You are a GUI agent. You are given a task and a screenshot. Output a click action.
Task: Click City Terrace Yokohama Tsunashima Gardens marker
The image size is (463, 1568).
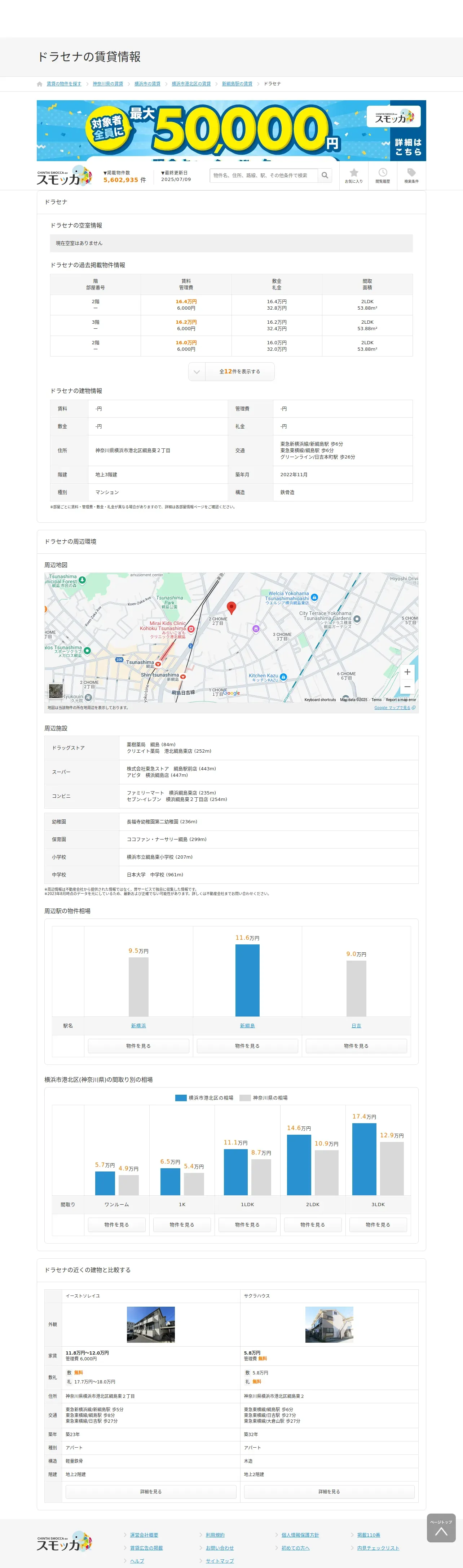tap(357, 619)
